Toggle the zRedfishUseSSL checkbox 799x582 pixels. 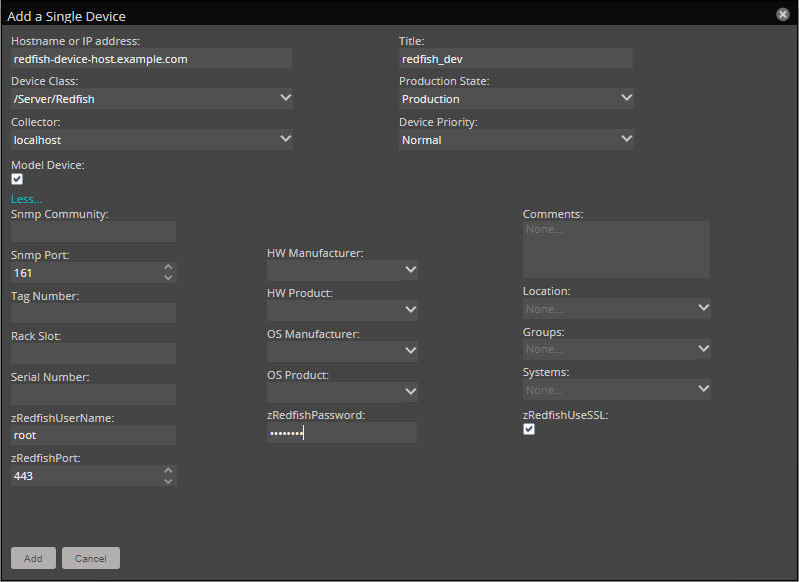(529, 429)
